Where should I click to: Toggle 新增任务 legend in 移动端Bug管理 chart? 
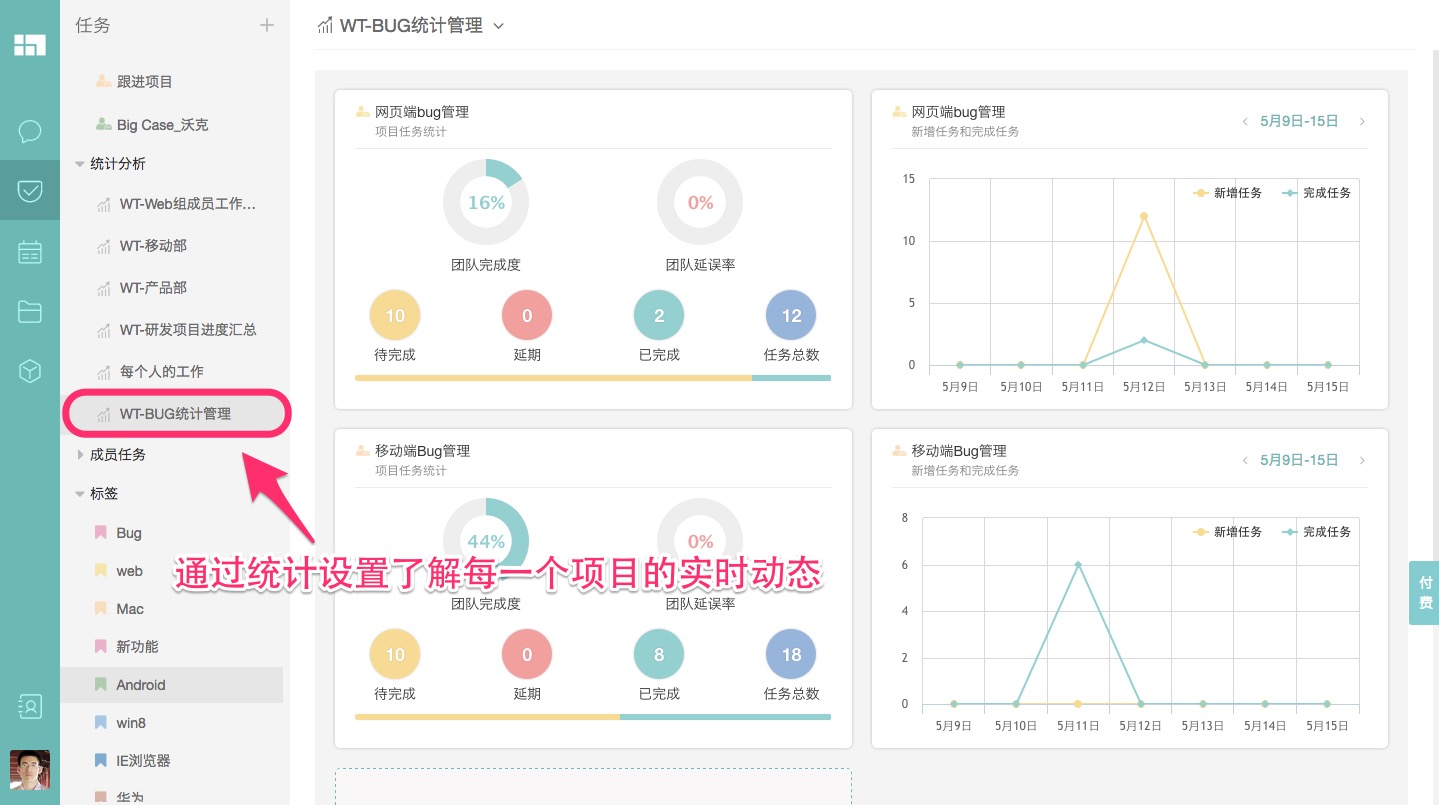(1227, 532)
